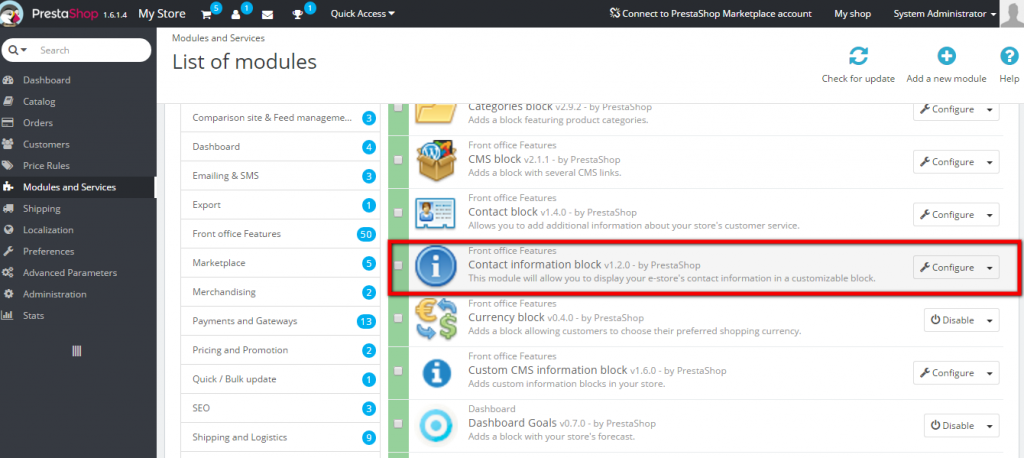Click the Localization sidebar globe icon
Screen dimensions: 1024x458
(8, 230)
